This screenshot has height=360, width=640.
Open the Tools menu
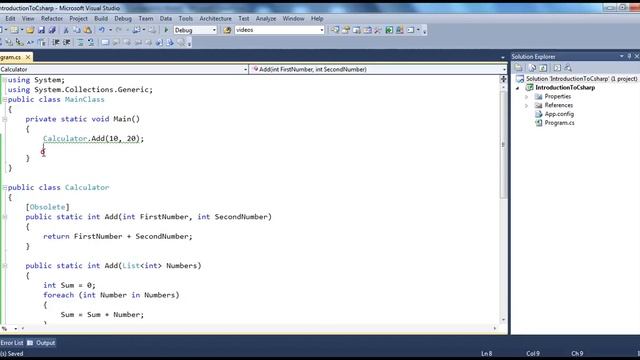(185, 18)
